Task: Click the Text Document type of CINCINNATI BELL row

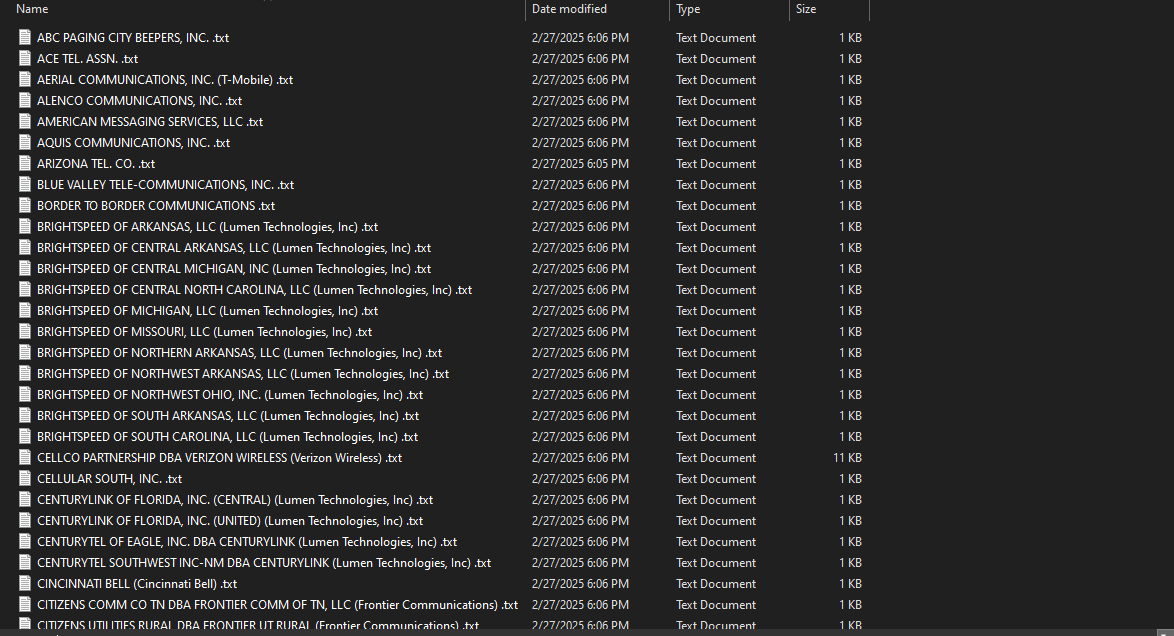Action: (x=716, y=583)
